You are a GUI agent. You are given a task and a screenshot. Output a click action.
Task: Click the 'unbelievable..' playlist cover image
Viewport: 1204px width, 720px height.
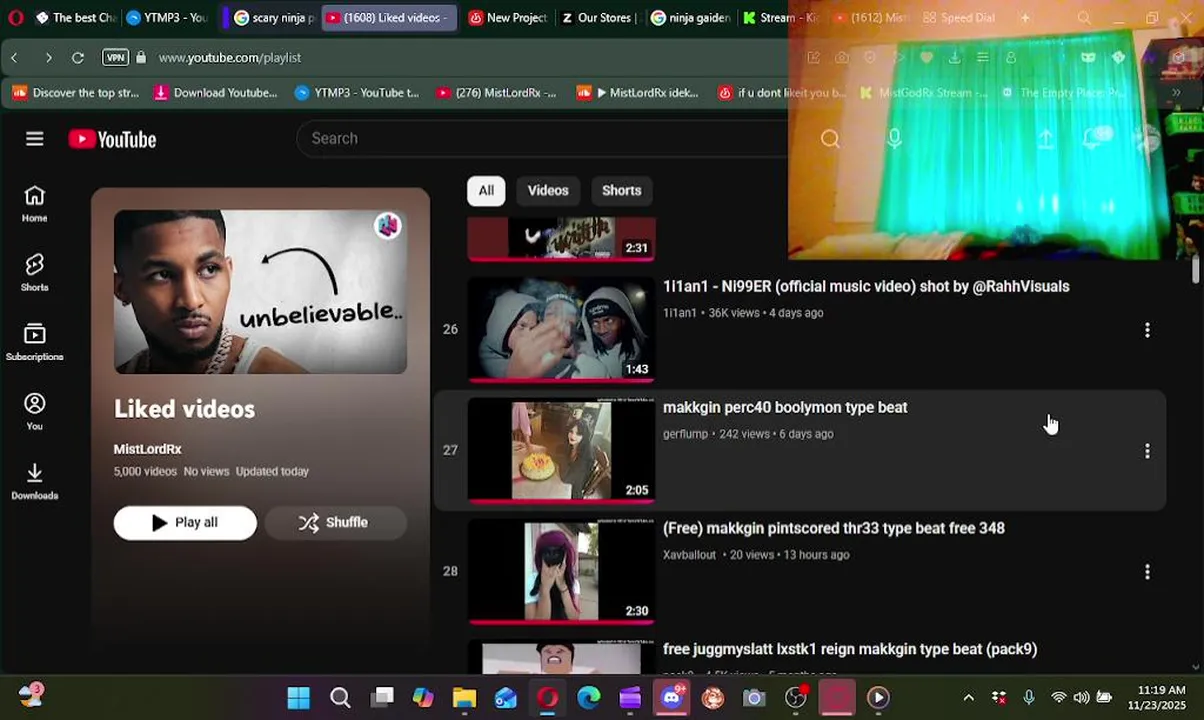(x=260, y=292)
